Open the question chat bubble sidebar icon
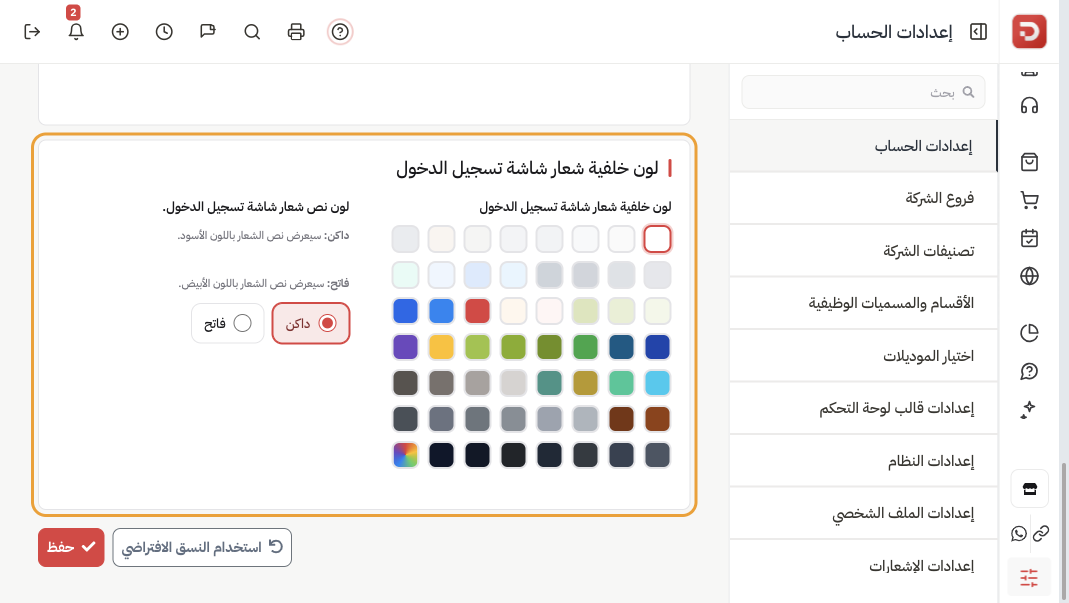The image size is (1069, 603). click(x=1029, y=371)
